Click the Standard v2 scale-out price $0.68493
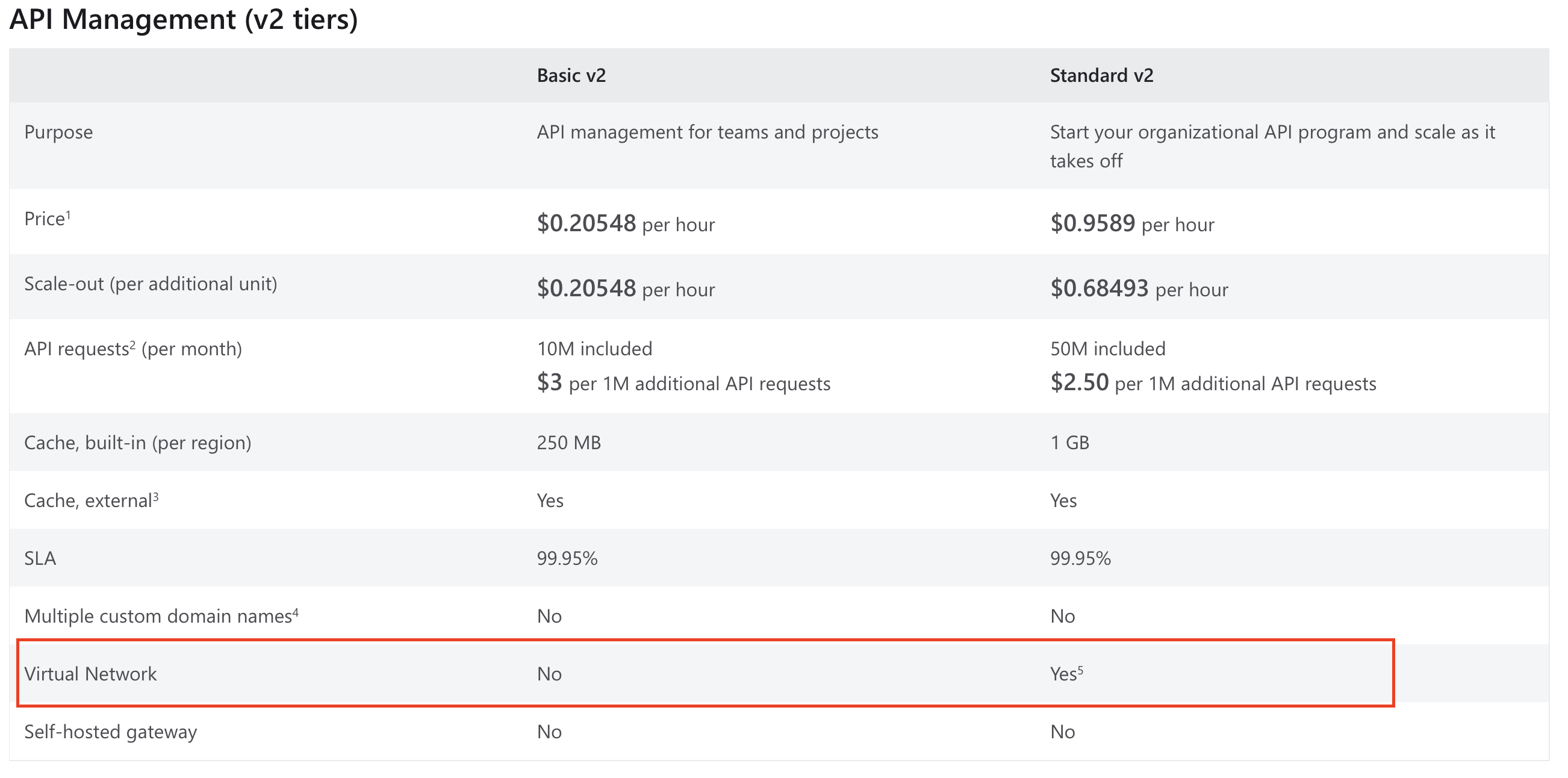 (x=1100, y=288)
